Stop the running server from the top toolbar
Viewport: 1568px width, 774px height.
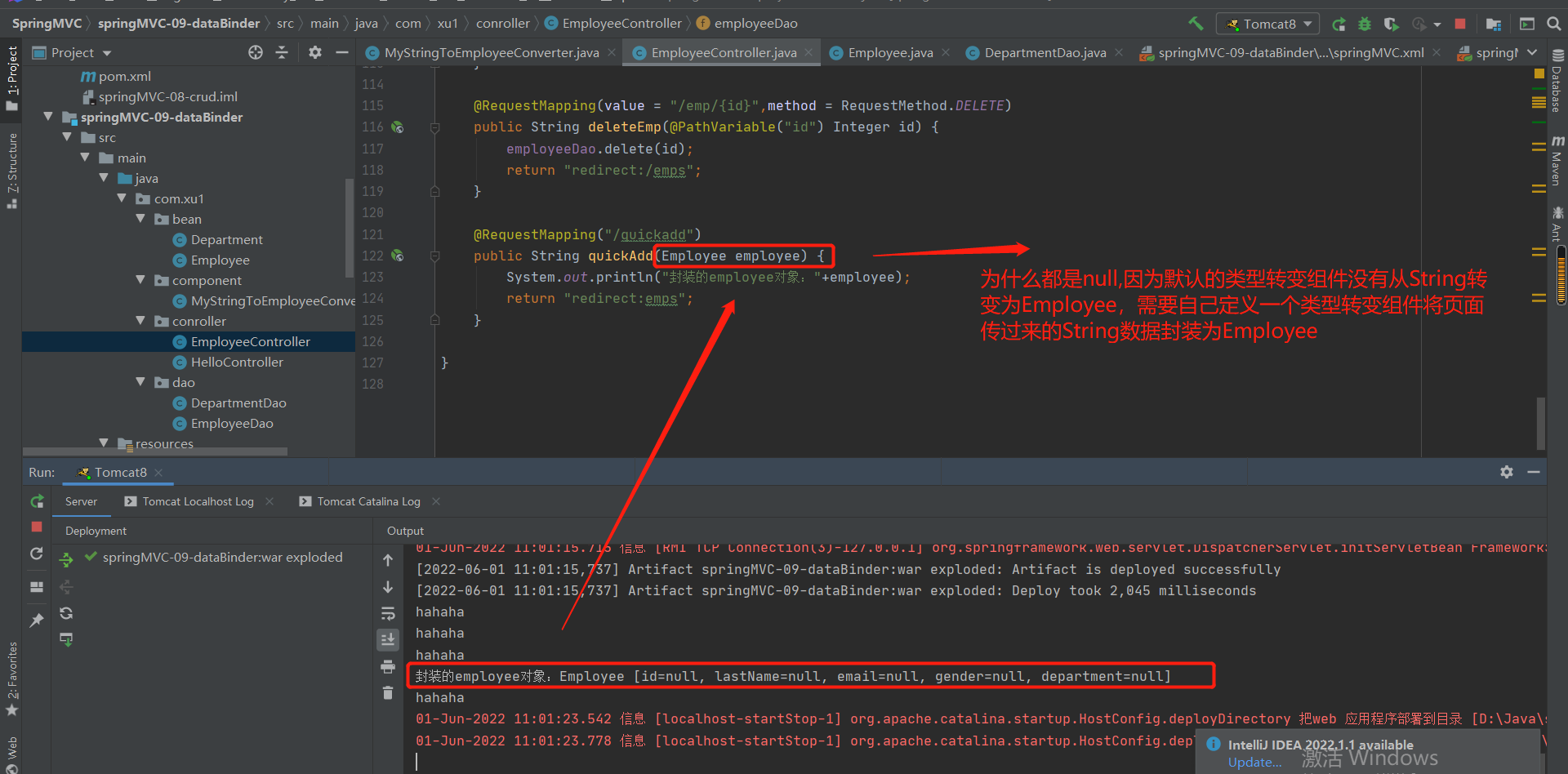(1460, 24)
